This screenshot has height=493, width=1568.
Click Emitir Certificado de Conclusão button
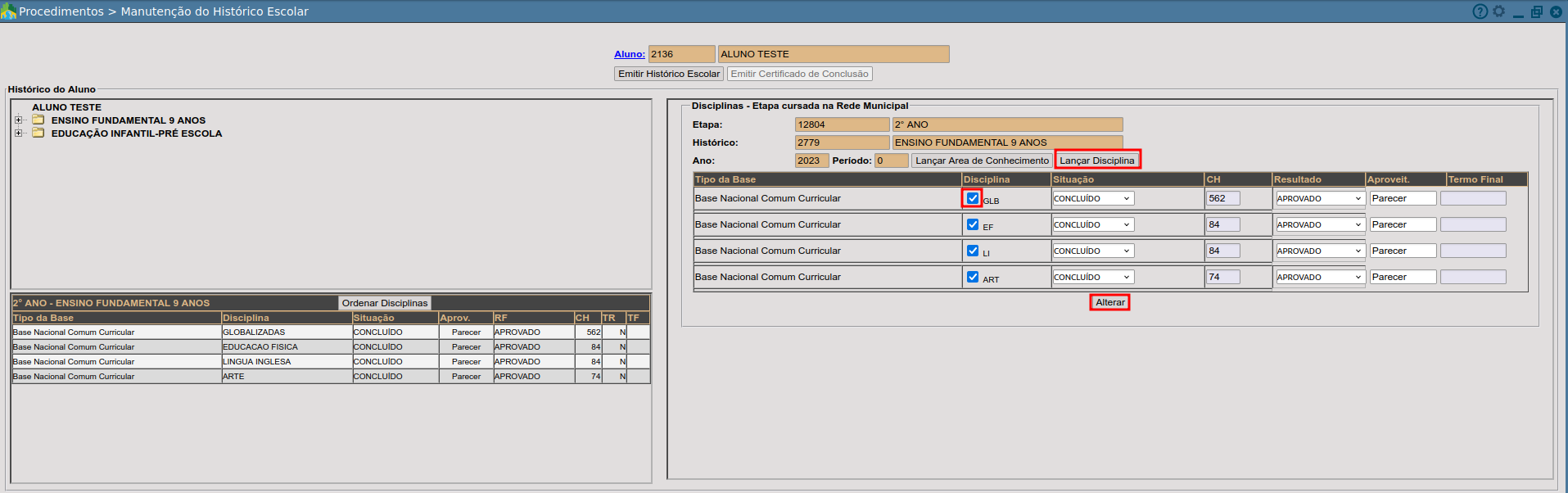tap(799, 74)
